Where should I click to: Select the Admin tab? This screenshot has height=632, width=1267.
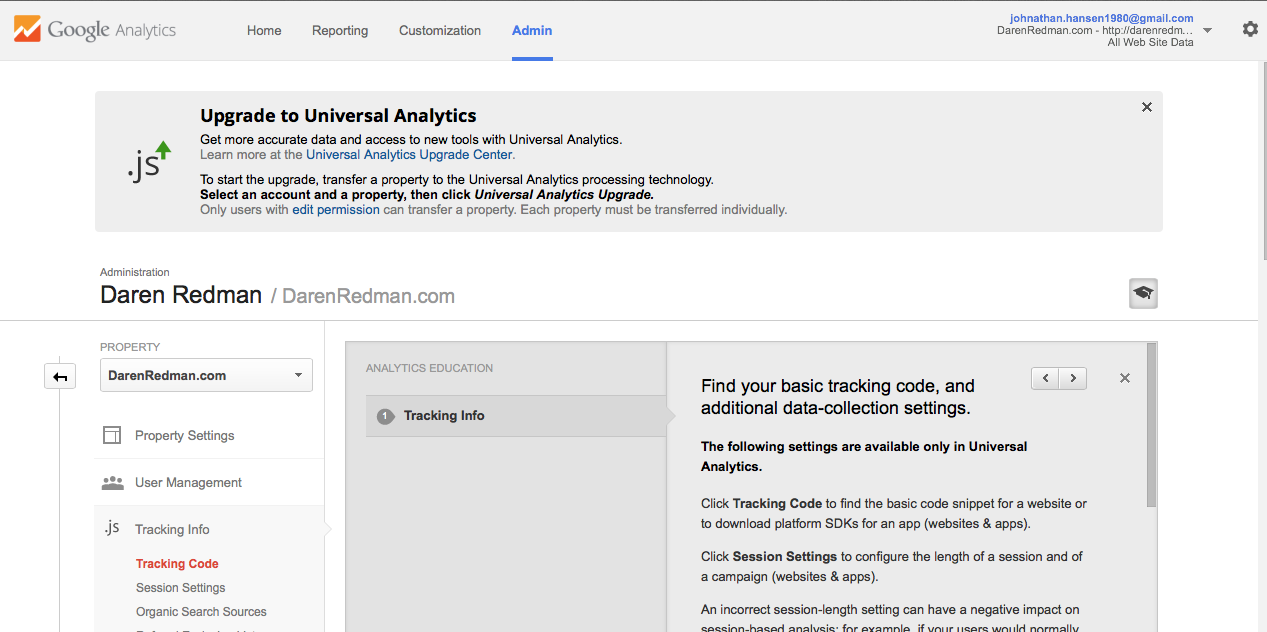tap(532, 30)
